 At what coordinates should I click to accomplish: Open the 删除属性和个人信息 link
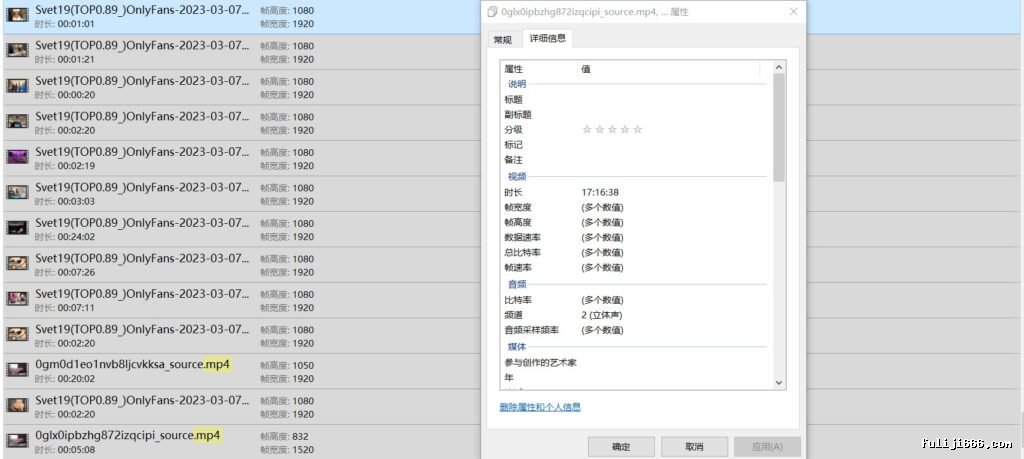click(x=540, y=407)
